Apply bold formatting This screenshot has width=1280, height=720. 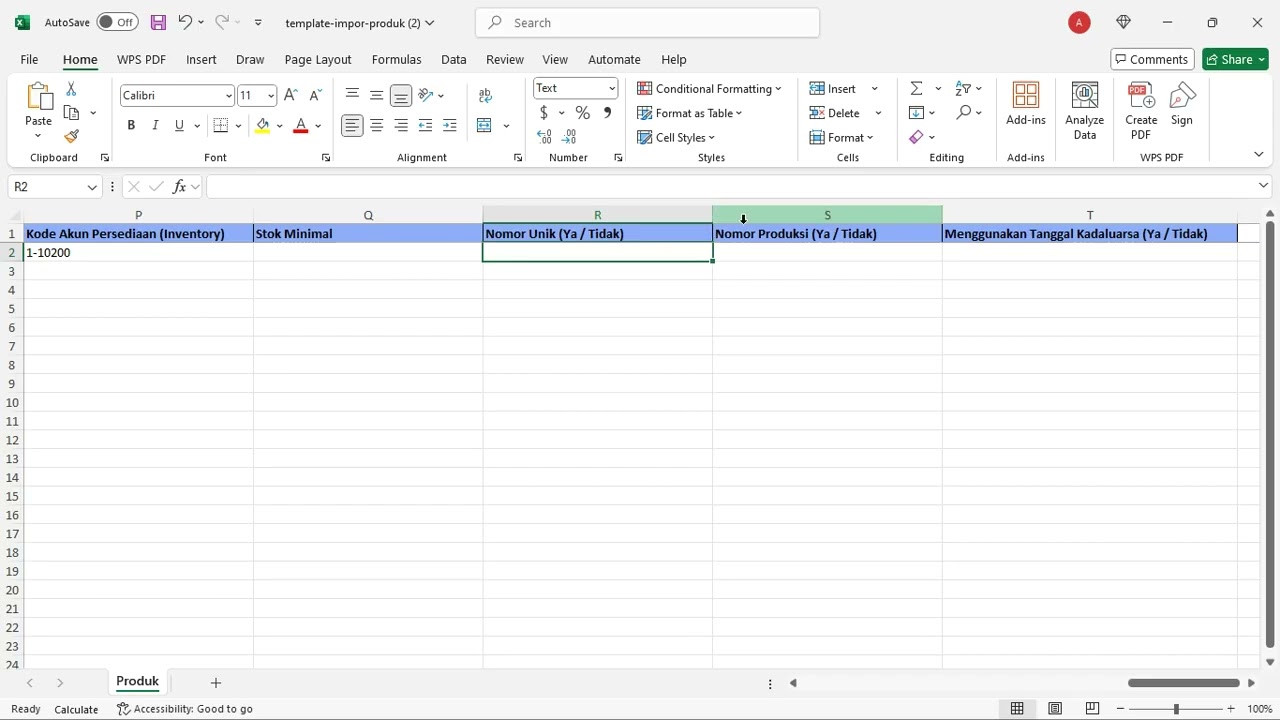coord(131,125)
